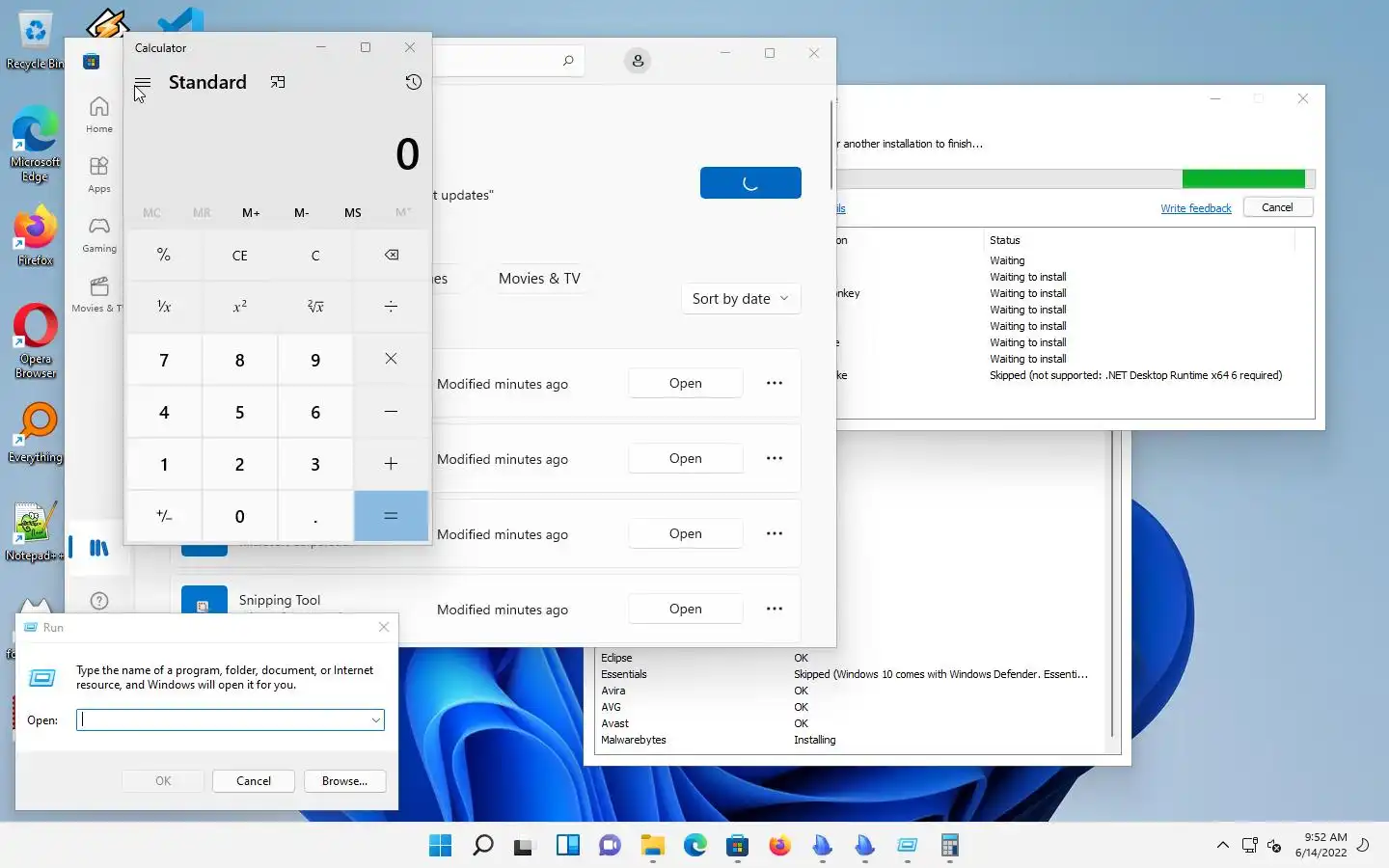Screen dimensions: 1389x868
Task: Click the blue loading updates button in Store
Action: click(750, 183)
